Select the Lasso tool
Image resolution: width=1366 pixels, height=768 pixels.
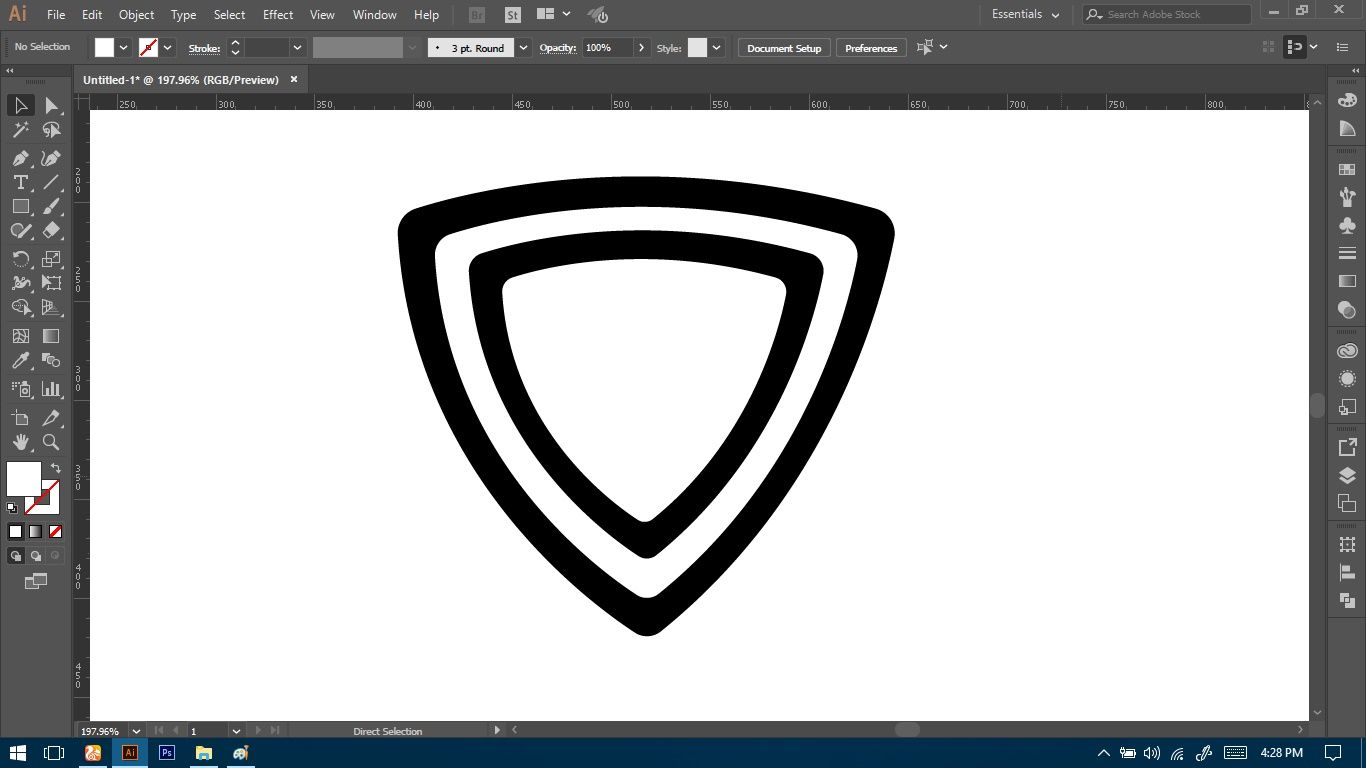[x=52, y=130]
